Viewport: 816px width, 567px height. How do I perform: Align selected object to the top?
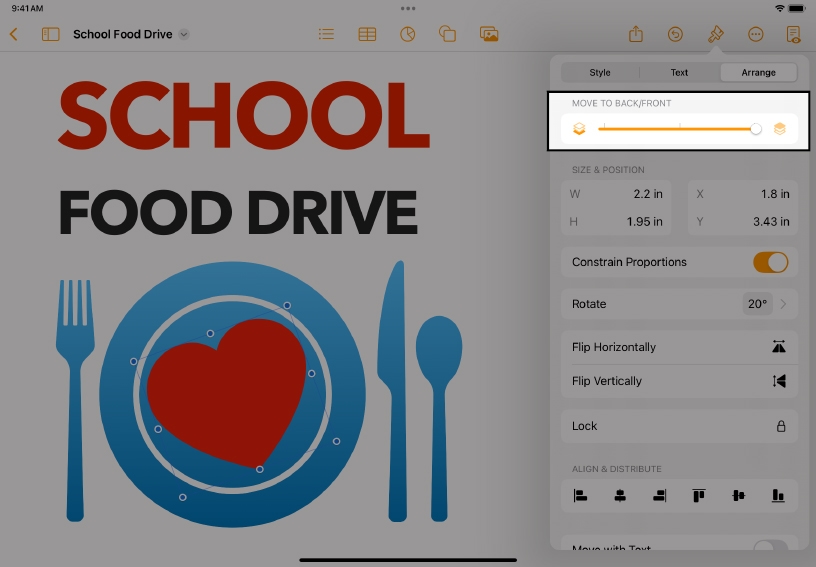pos(699,495)
